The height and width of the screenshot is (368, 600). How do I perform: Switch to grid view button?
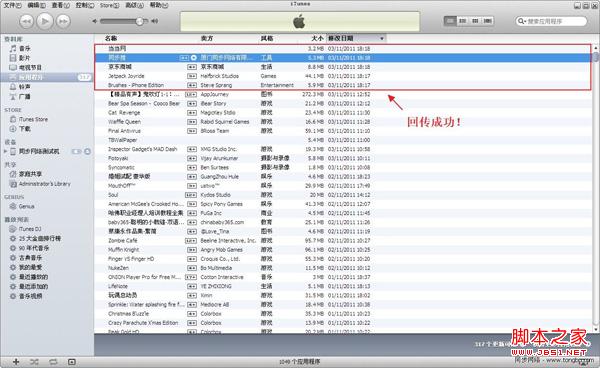(475, 21)
